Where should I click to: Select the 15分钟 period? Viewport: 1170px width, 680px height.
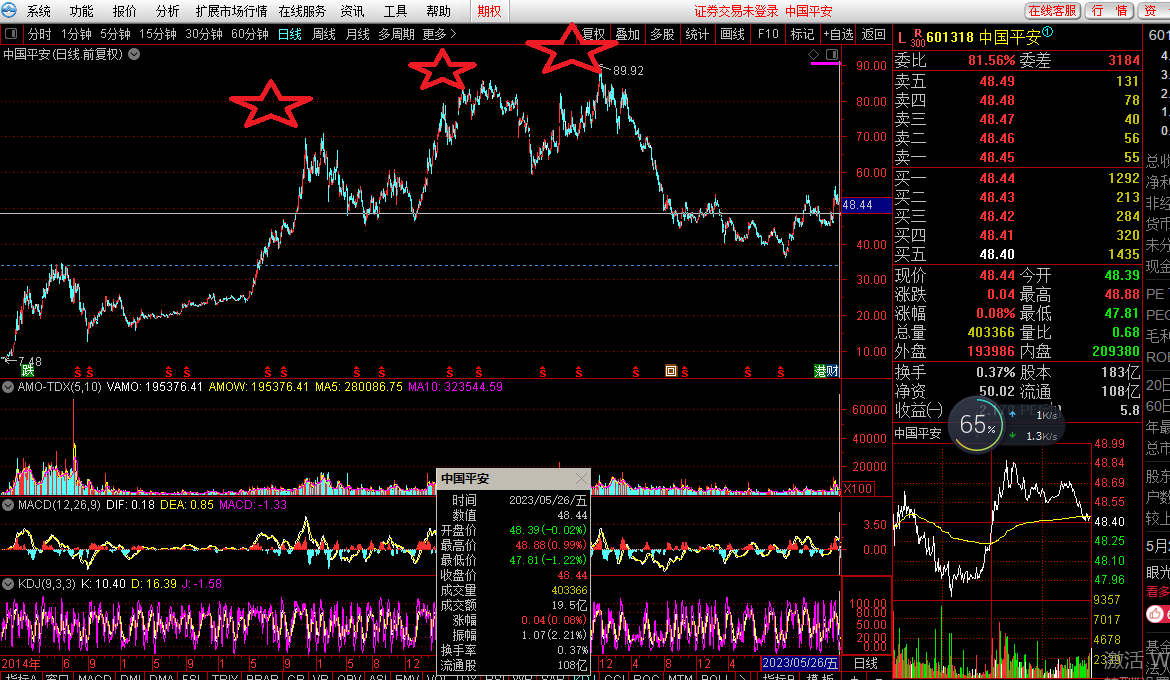157,34
